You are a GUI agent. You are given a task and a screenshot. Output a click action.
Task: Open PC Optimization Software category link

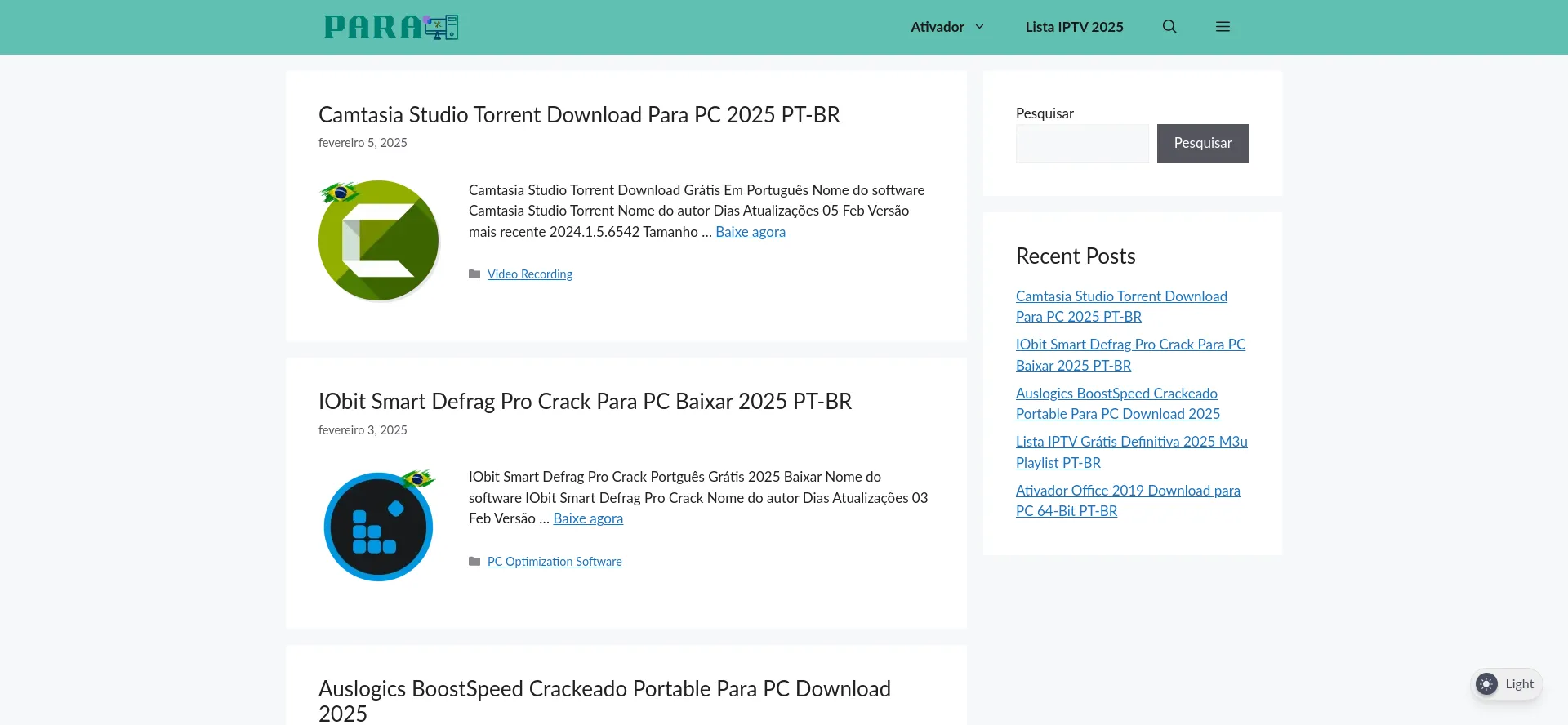tap(555, 562)
